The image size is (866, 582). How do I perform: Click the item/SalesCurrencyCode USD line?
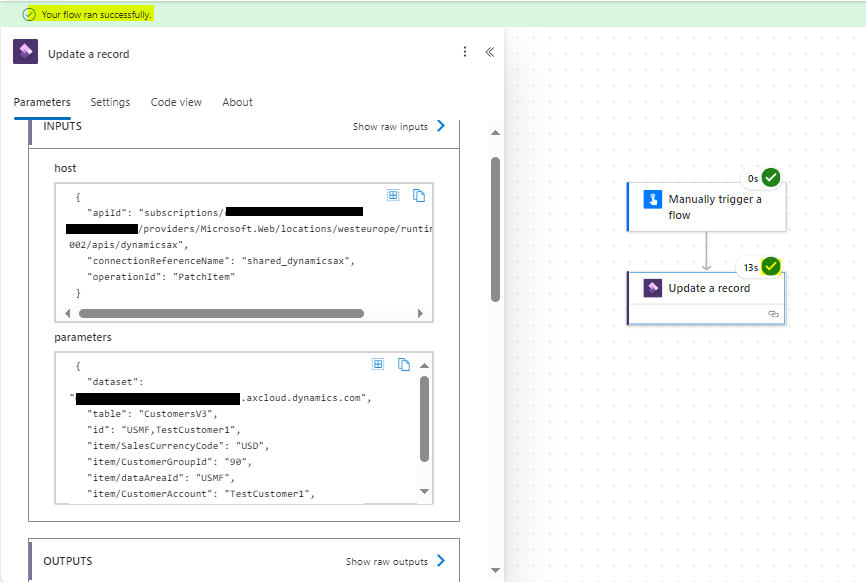coord(178,446)
